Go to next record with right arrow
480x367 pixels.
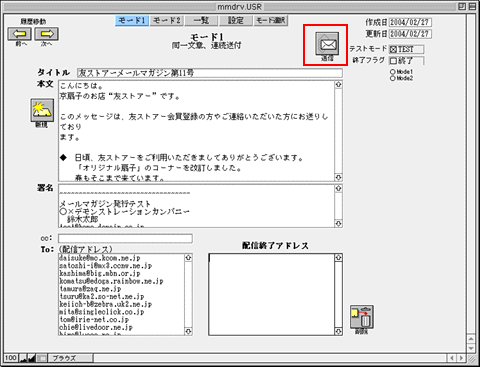point(47,34)
